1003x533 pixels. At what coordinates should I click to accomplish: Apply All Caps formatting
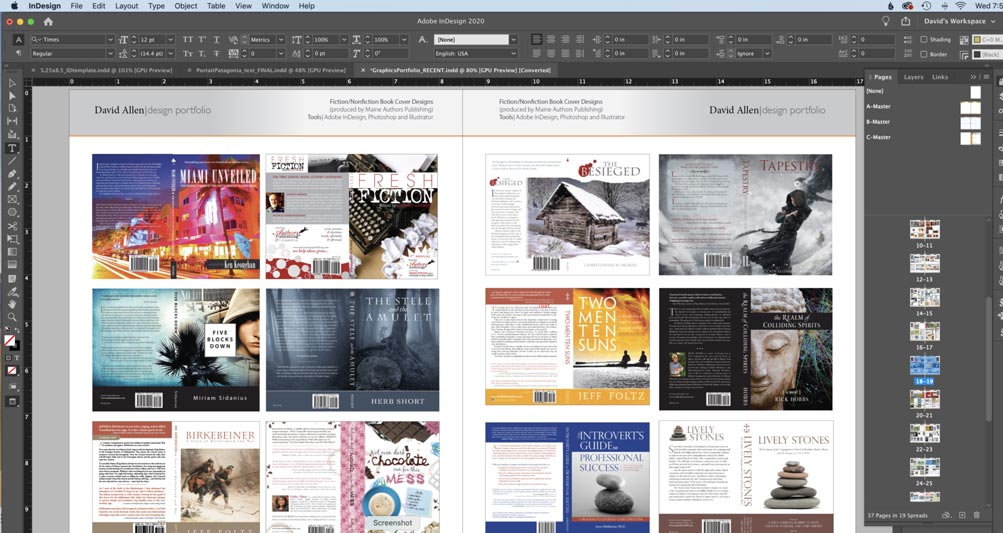click(187, 40)
